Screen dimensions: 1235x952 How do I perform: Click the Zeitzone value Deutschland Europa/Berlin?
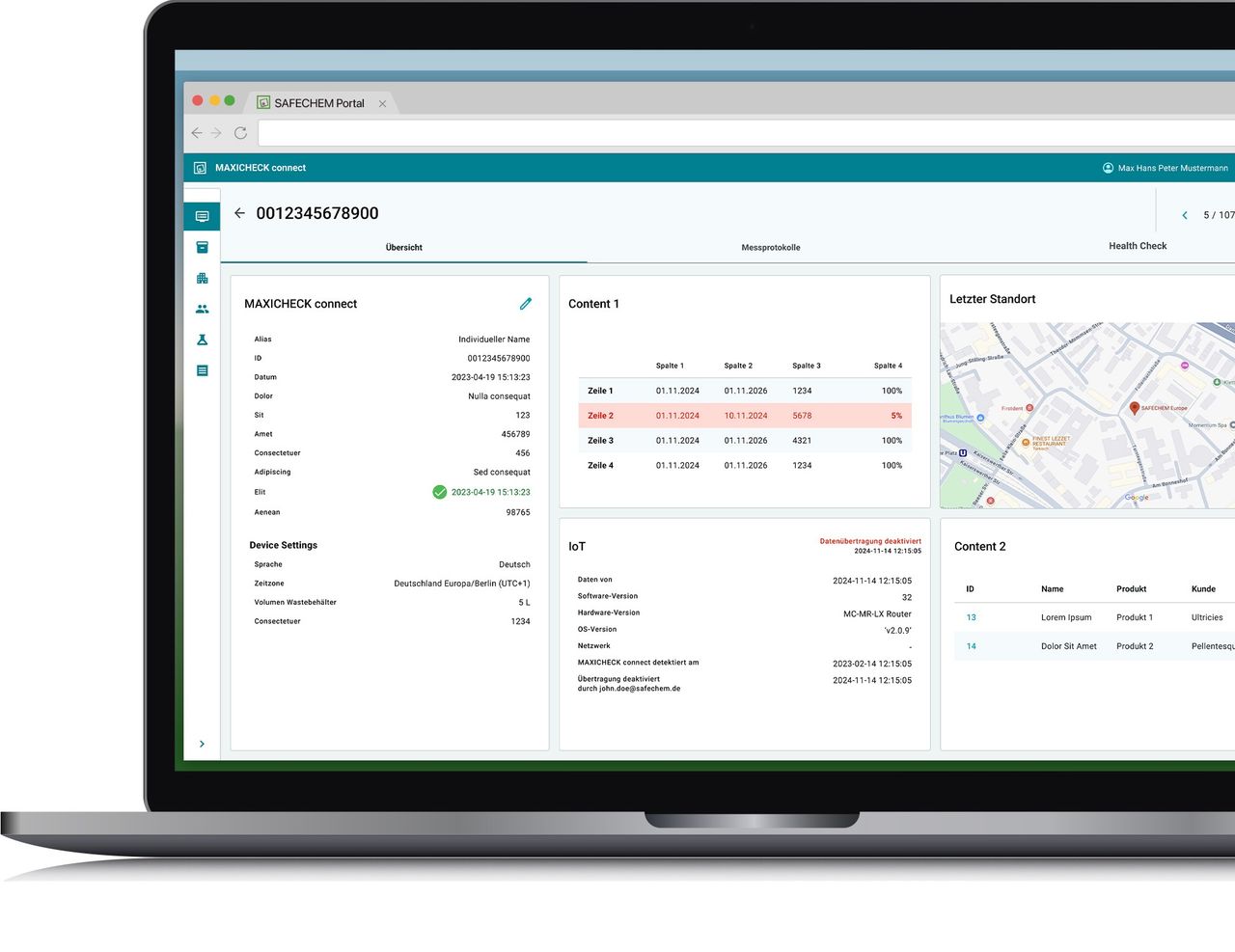[x=461, y=584]
